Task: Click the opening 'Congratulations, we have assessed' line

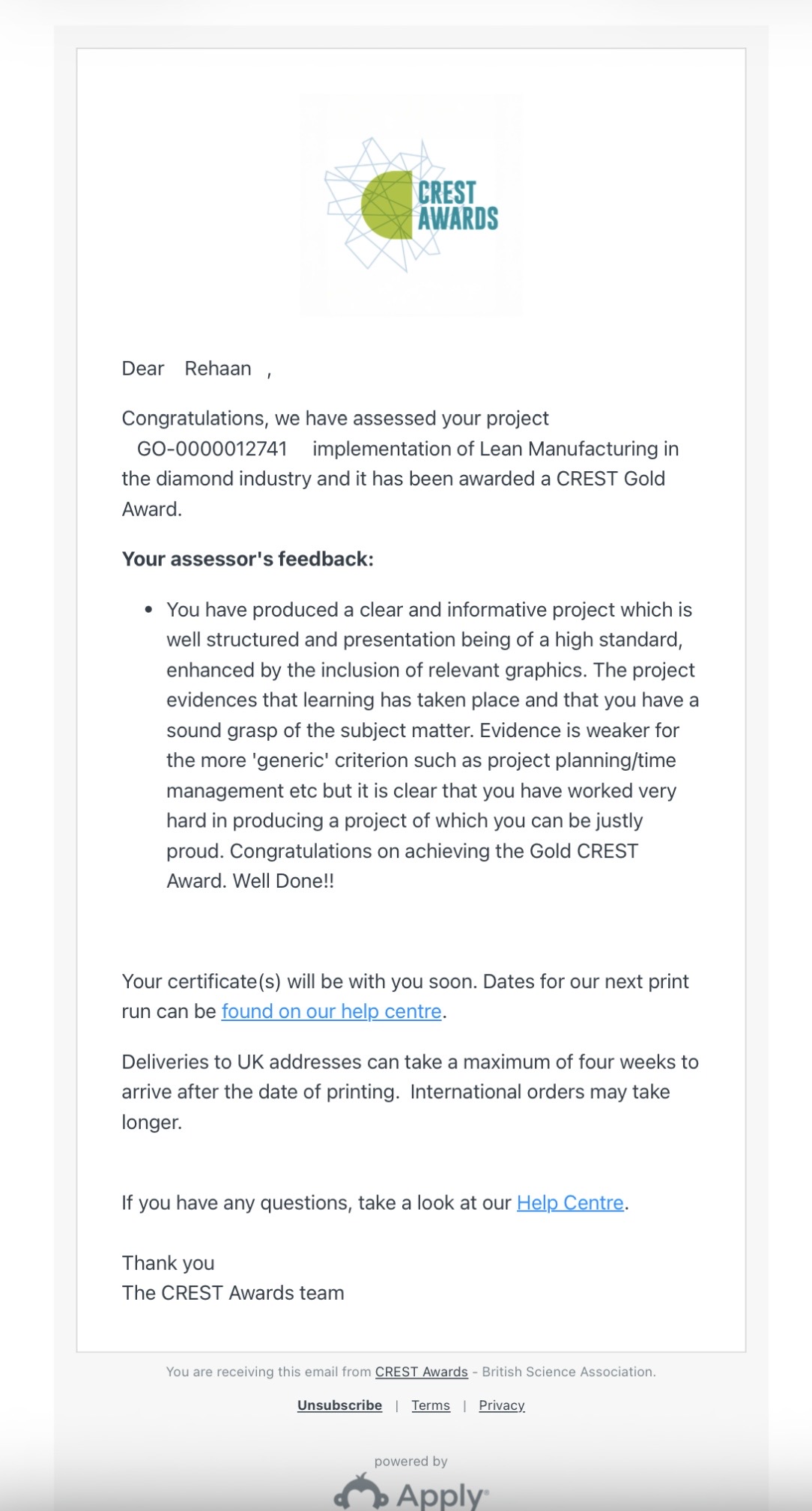Action: click(335, 418)
